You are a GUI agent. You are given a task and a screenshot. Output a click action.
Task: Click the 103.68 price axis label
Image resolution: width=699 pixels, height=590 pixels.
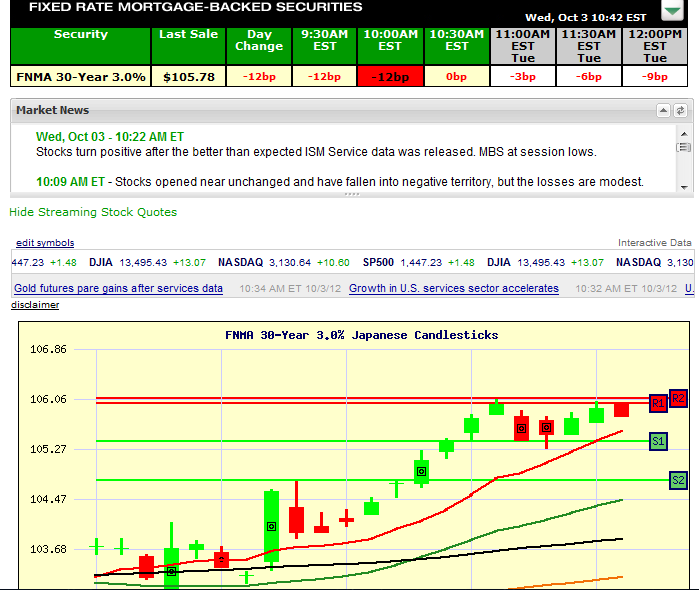[x=48, y=549]
